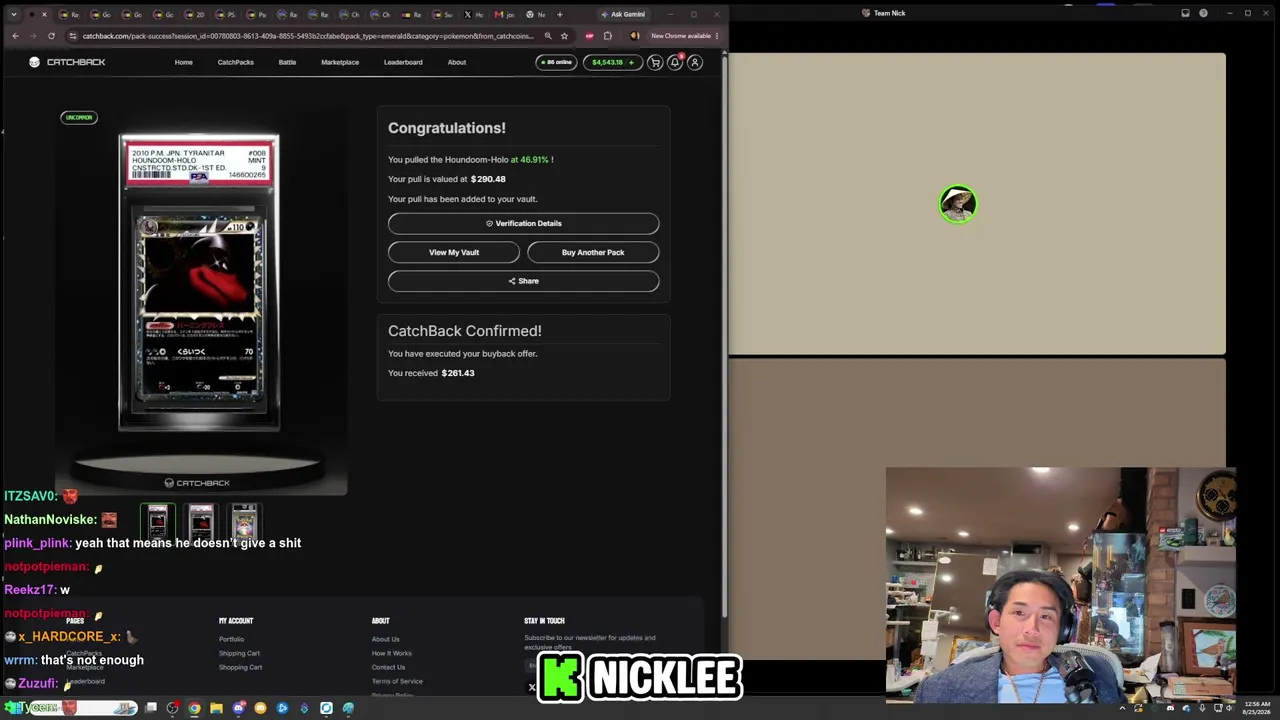Click the pull value $290.48
Viewport: 1280px width, 720px height.
pyautogui.click(x=488, y=179)
